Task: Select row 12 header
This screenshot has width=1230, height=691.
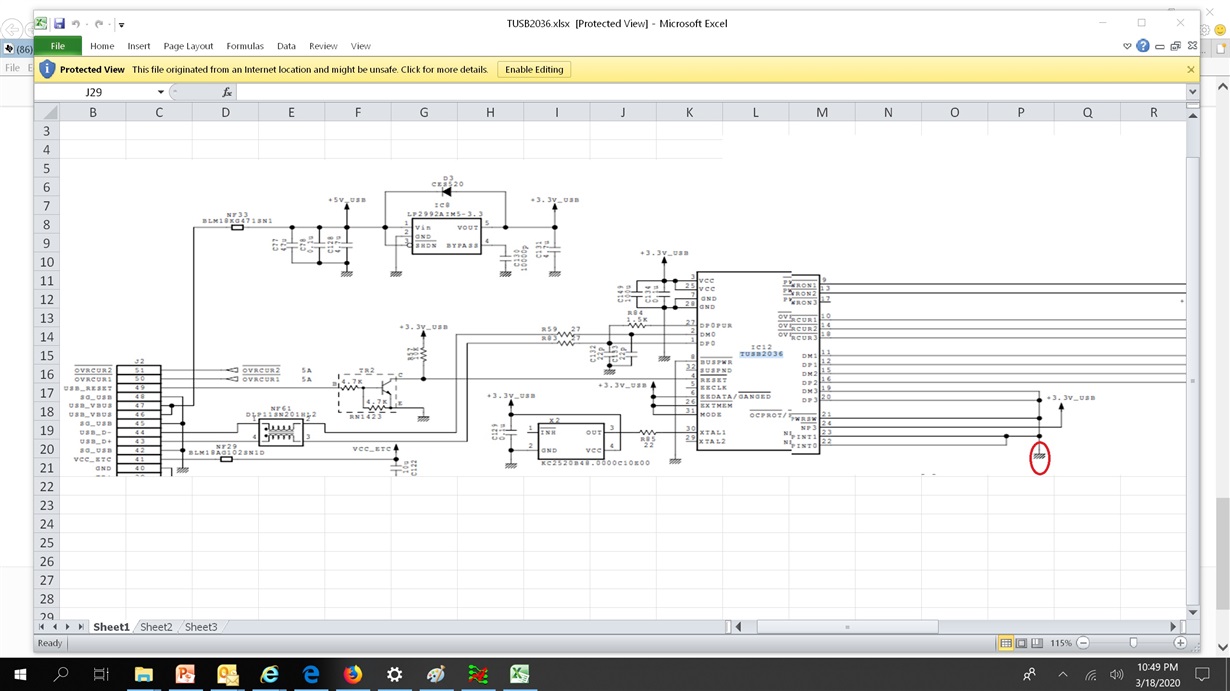Action: point(46,300)
